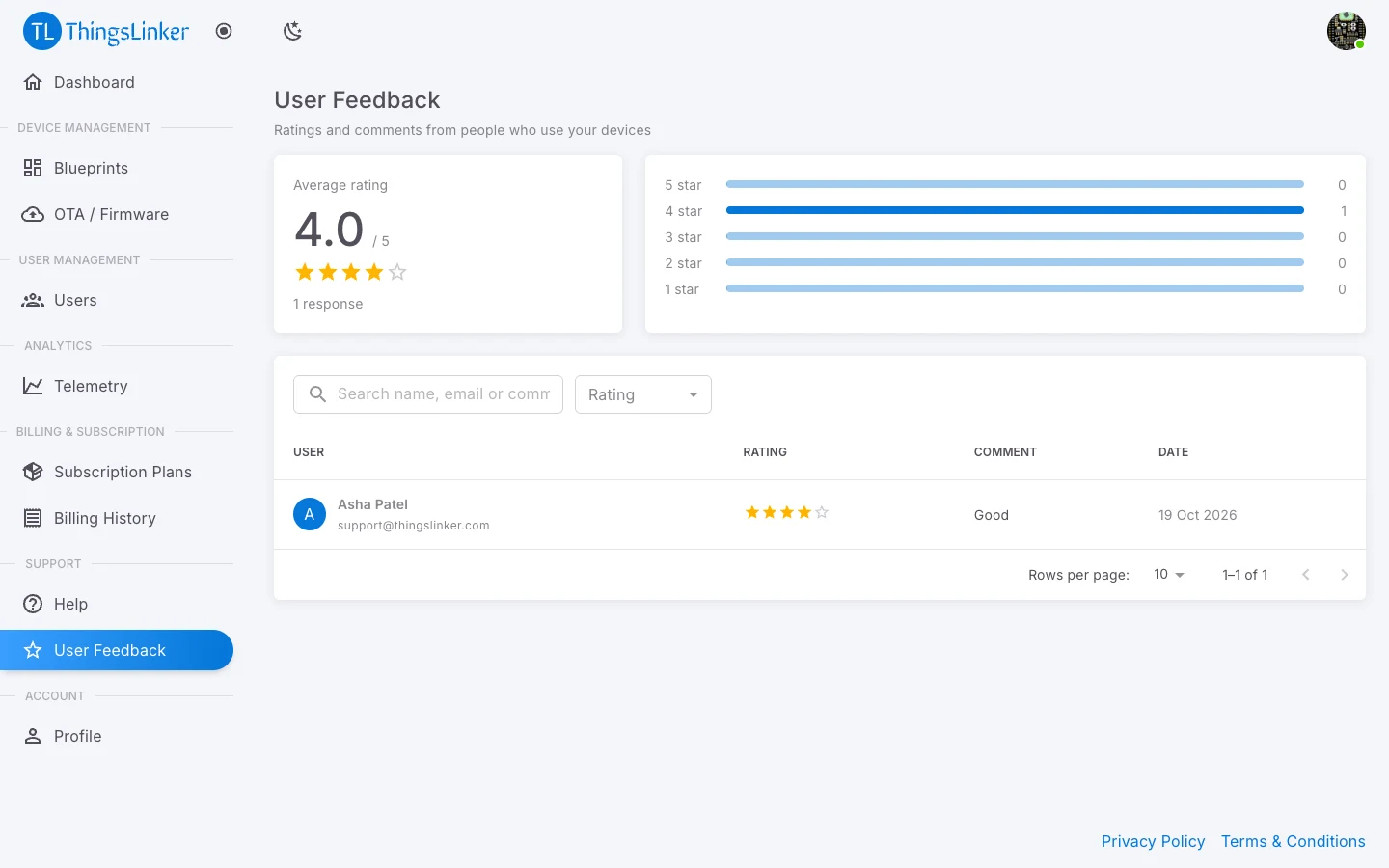The image size is (1389, 868).
Task: Click the '1–1 of 1' pagination text
Action: [x=1245, y=575]
